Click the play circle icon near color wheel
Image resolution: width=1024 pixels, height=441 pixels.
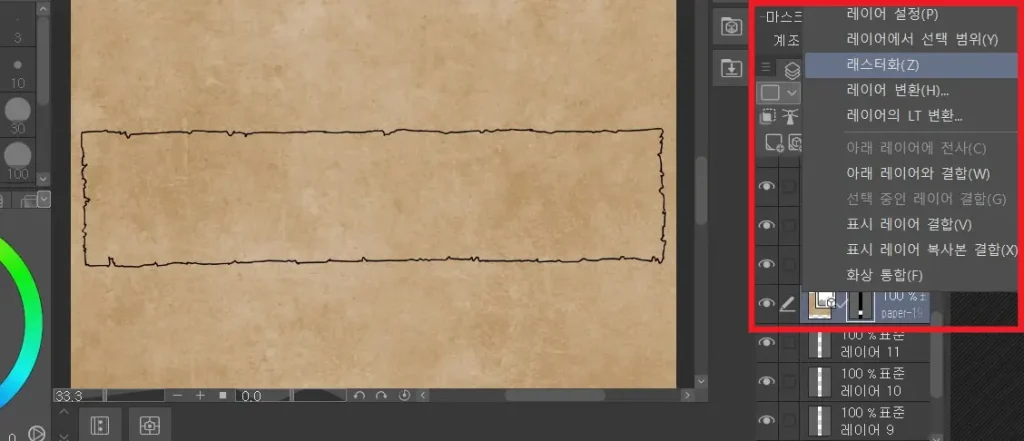point(36,433)
